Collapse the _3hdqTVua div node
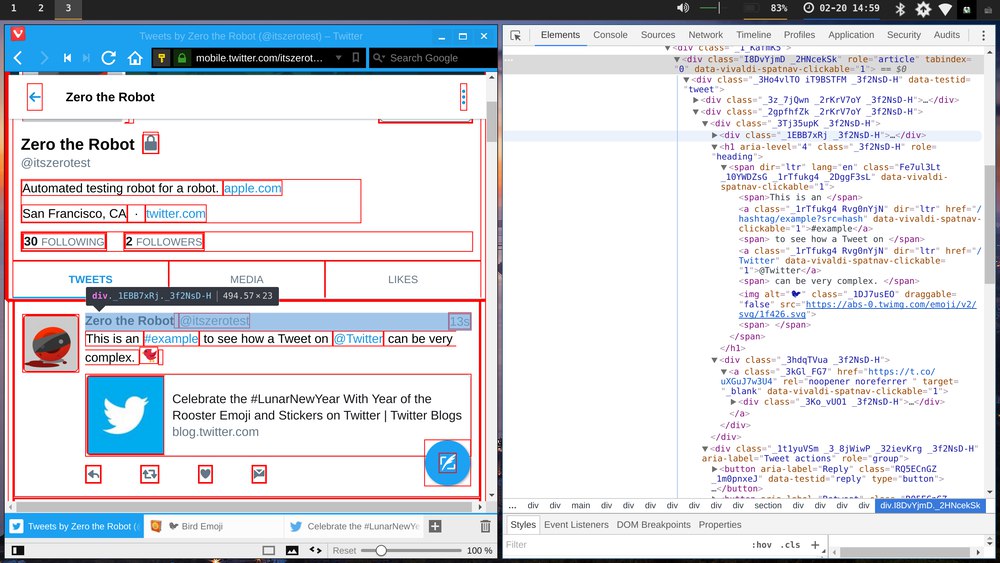1000x563 pixels. pyautogui.click(x=714, y=360)
